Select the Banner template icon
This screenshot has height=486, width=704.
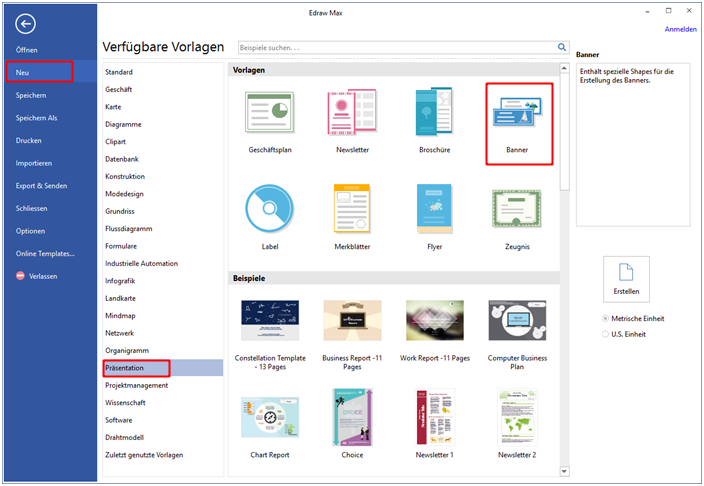(517, 111)
